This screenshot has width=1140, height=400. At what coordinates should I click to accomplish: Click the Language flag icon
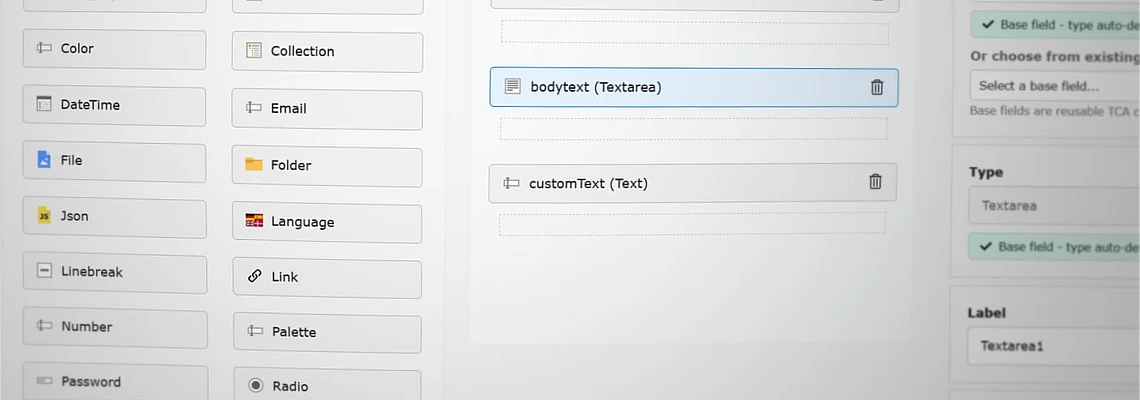(x=254, y=220)
